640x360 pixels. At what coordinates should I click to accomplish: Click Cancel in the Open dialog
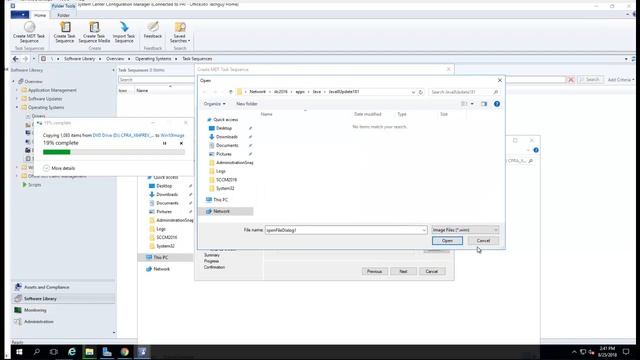click(483, 241)
